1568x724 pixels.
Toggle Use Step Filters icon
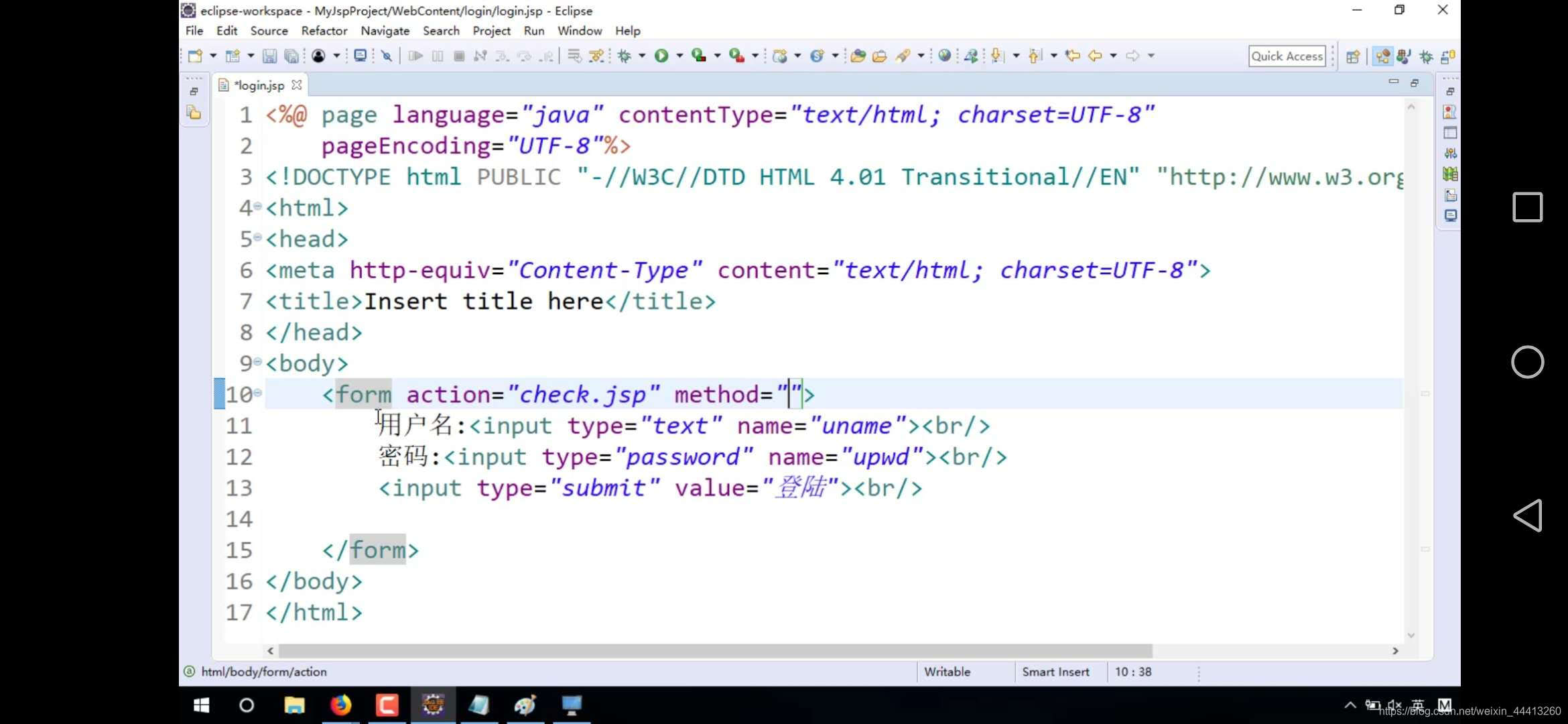click(596, 56)
